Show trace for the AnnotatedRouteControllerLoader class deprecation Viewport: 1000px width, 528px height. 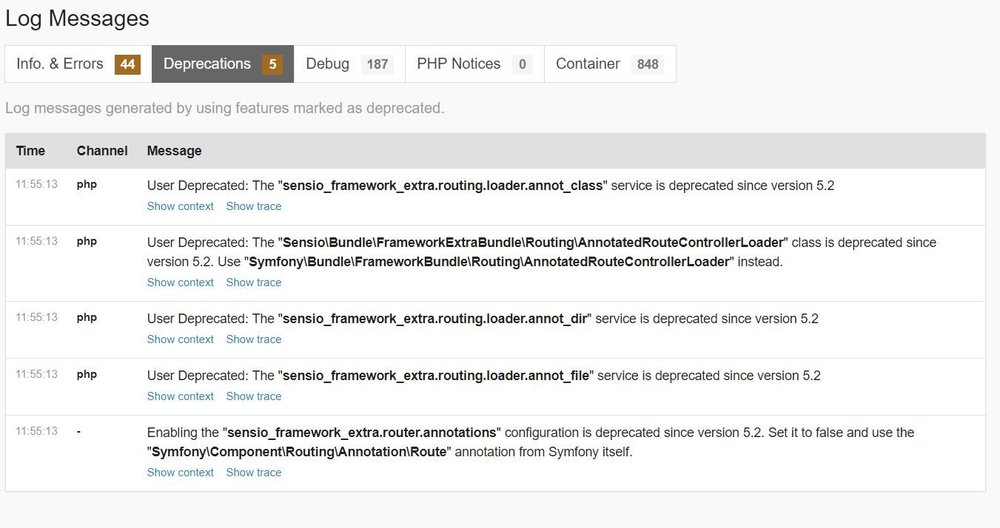(254, 282)
